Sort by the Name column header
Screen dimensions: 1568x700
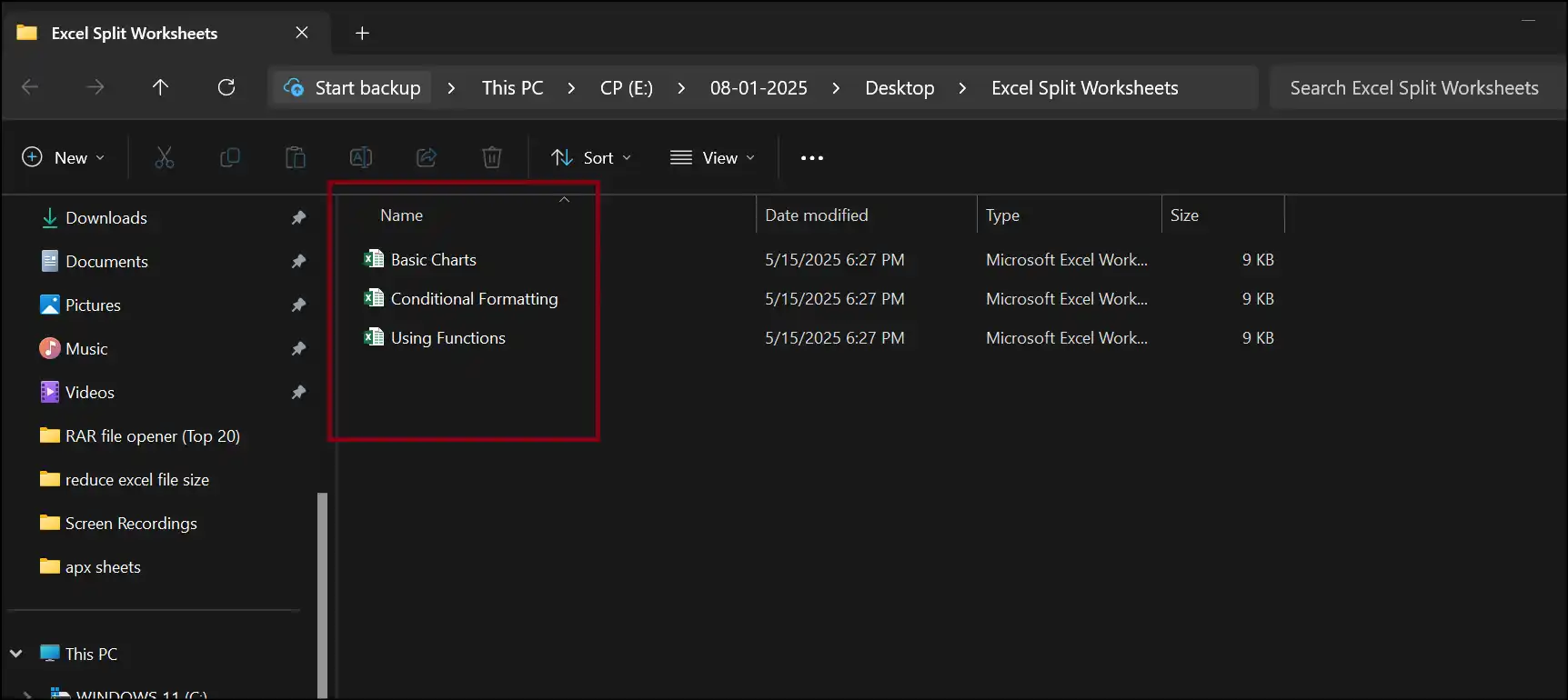point(401,215)
